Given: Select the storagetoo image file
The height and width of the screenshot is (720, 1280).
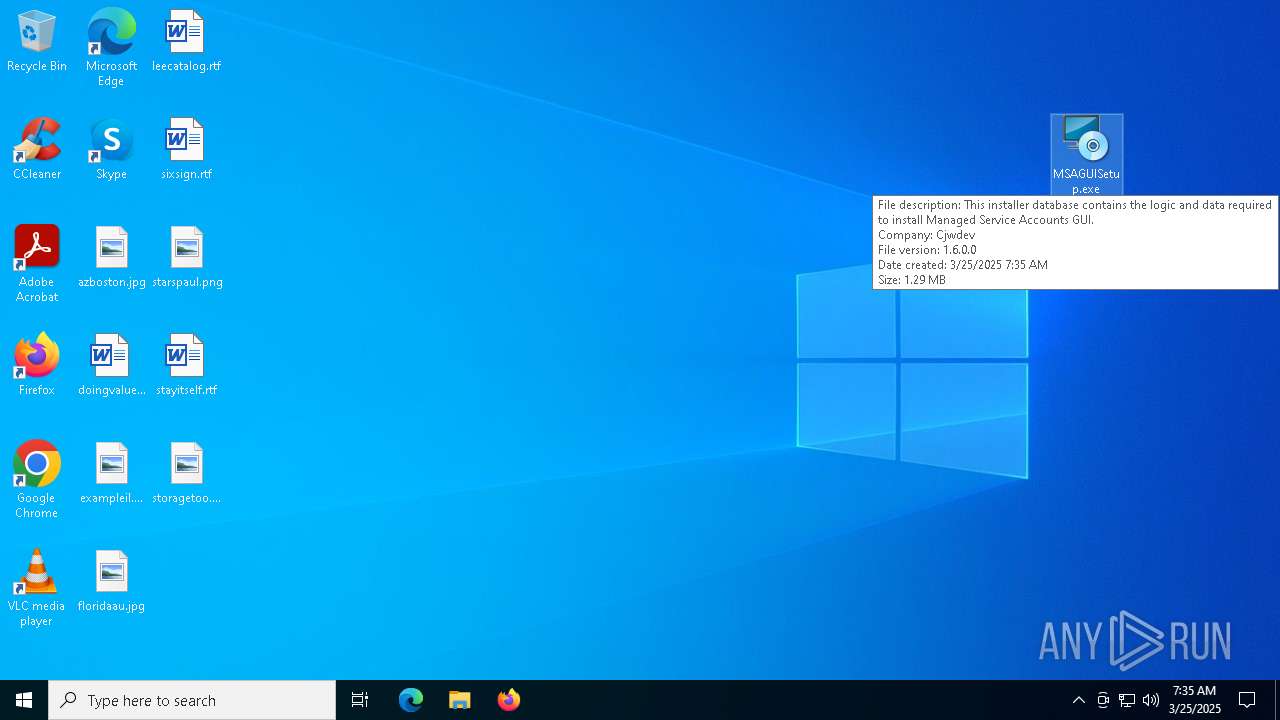Looking at the screenshot, I should pyautogui.click(x=186, y=474).
